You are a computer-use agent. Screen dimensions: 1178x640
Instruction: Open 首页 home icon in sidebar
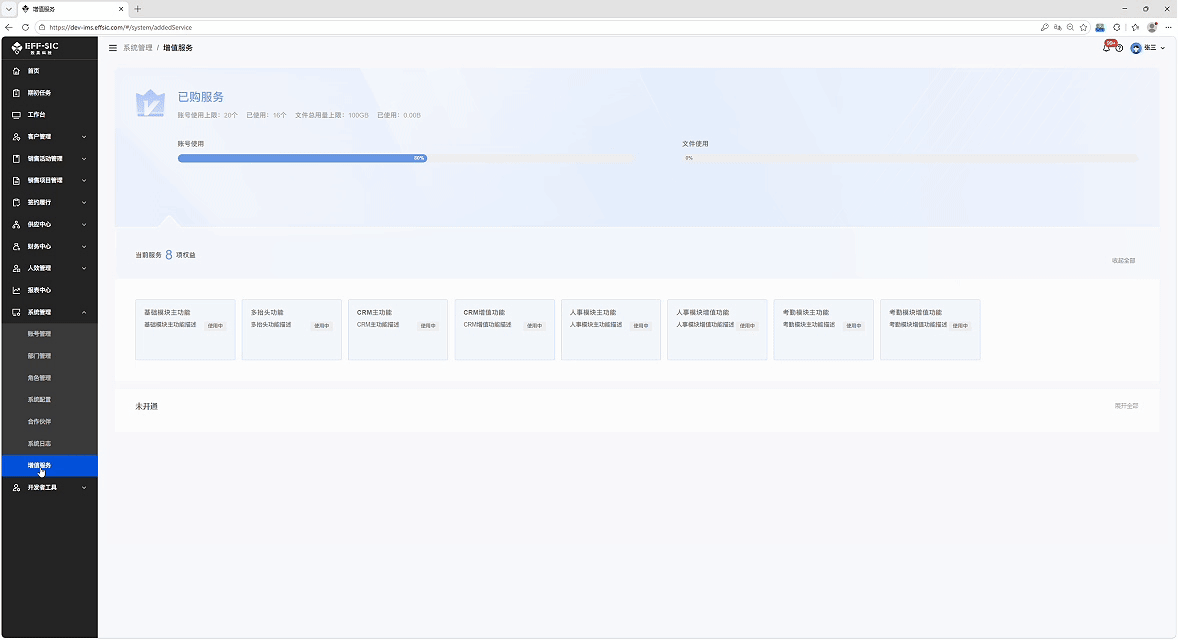17,71
